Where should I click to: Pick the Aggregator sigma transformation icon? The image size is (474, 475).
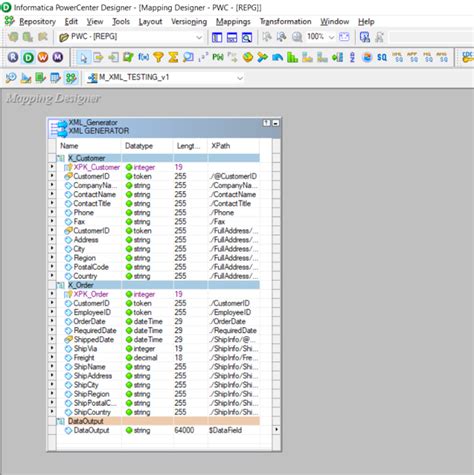pos(173,57)
